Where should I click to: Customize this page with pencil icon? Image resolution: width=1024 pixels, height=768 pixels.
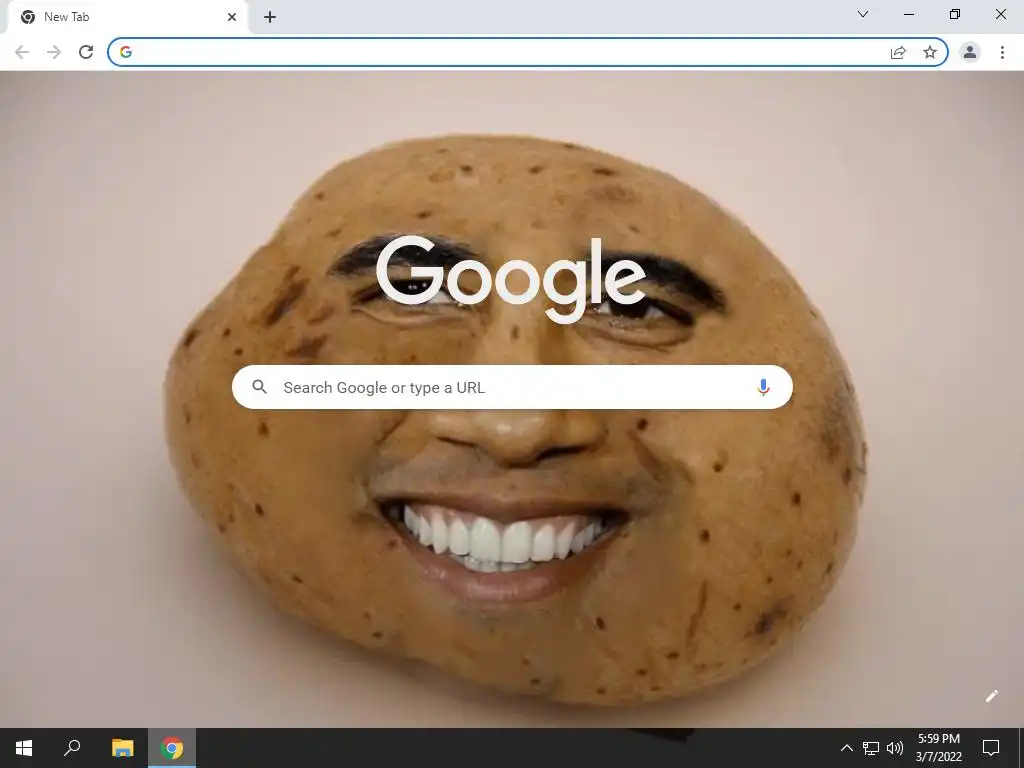coord(991,696)
